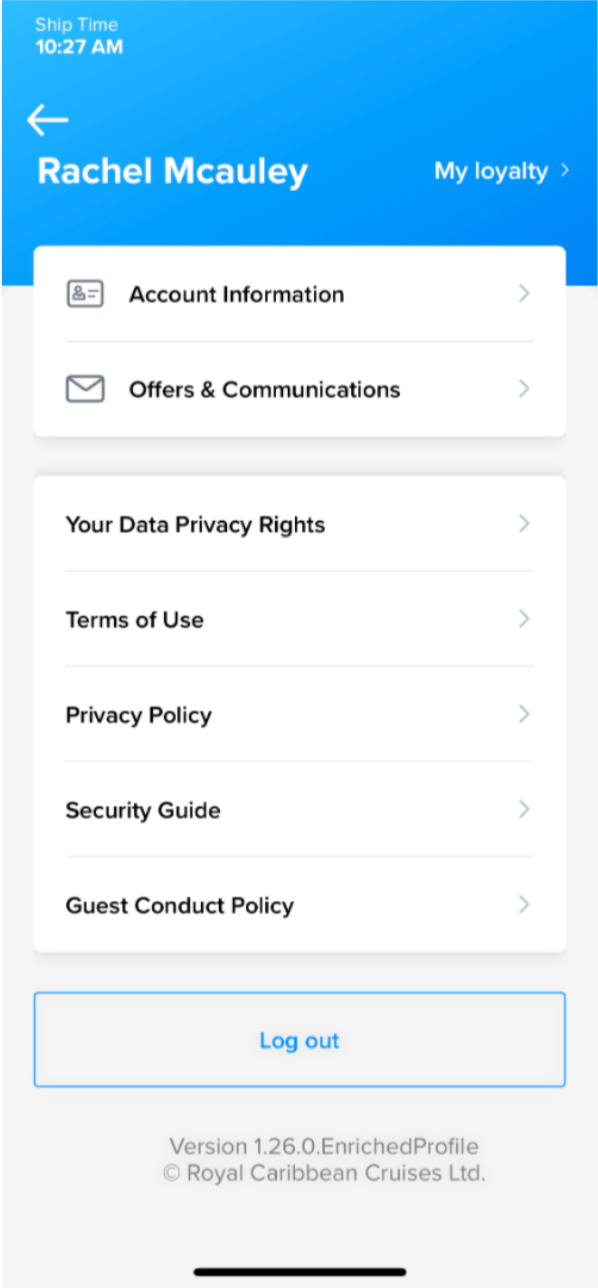This screenshot has width=598, height=1288.
Task: Click Rachel Mcauley profile name
Action: tap(172, 171)
